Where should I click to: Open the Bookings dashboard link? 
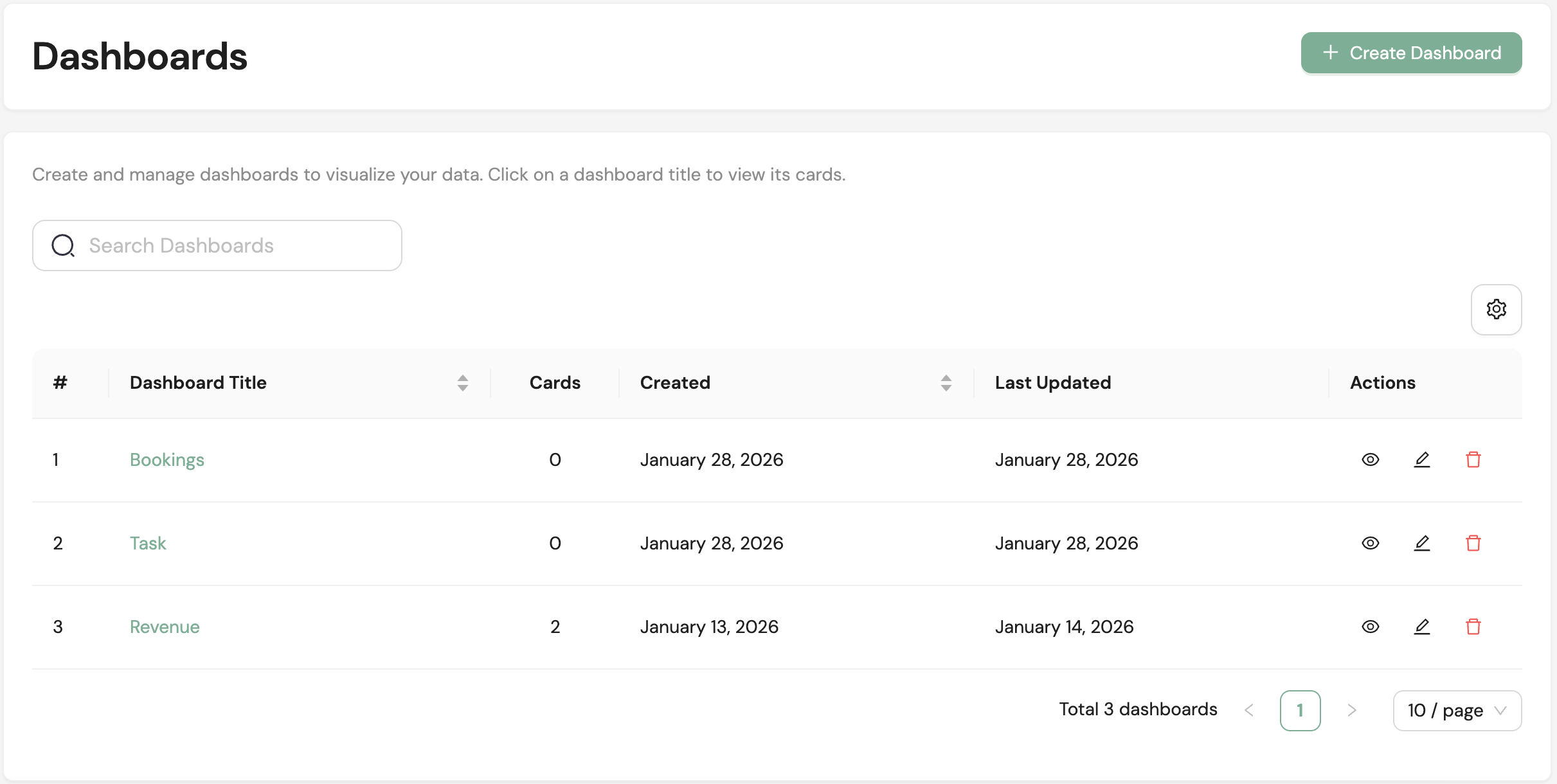click(x=167, y=459)
